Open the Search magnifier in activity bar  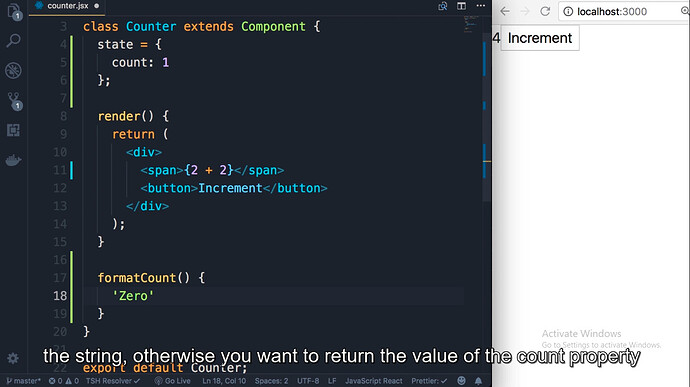click(13, 41)
